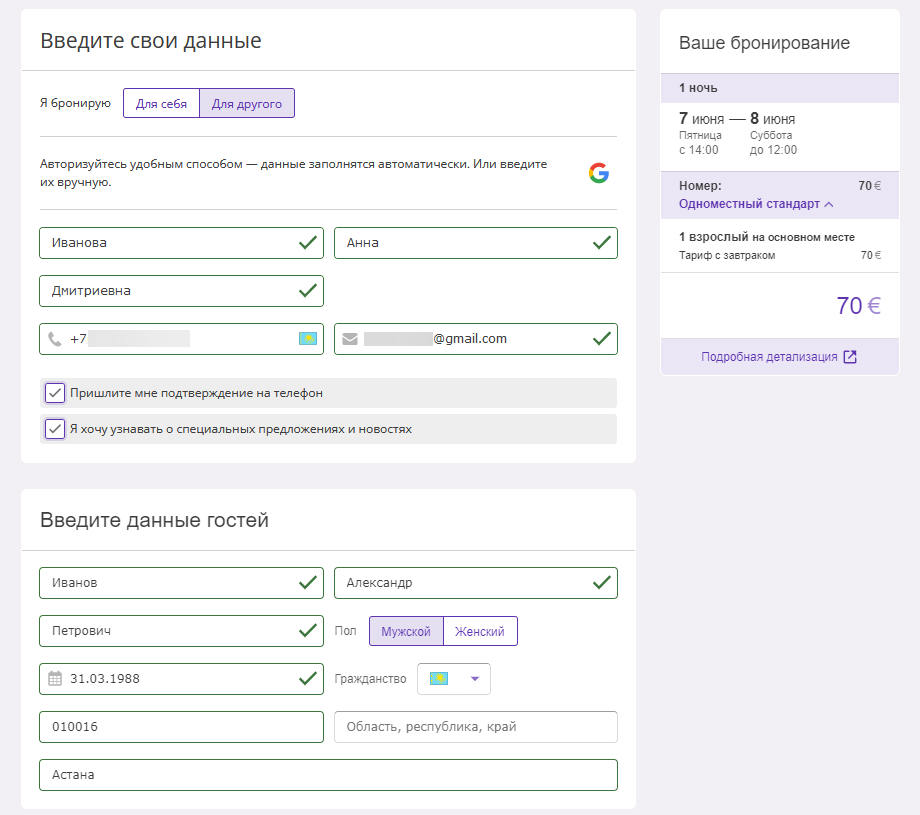Screen dimensions: 920x815
Task: Click the external link icon beside Подробная детализация
Action: [850, 357]
